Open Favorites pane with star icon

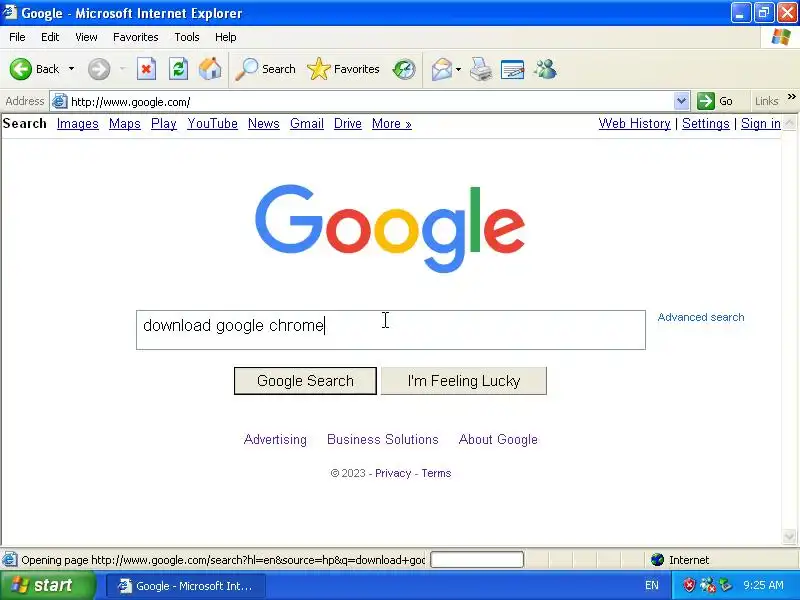pos(319,69)
